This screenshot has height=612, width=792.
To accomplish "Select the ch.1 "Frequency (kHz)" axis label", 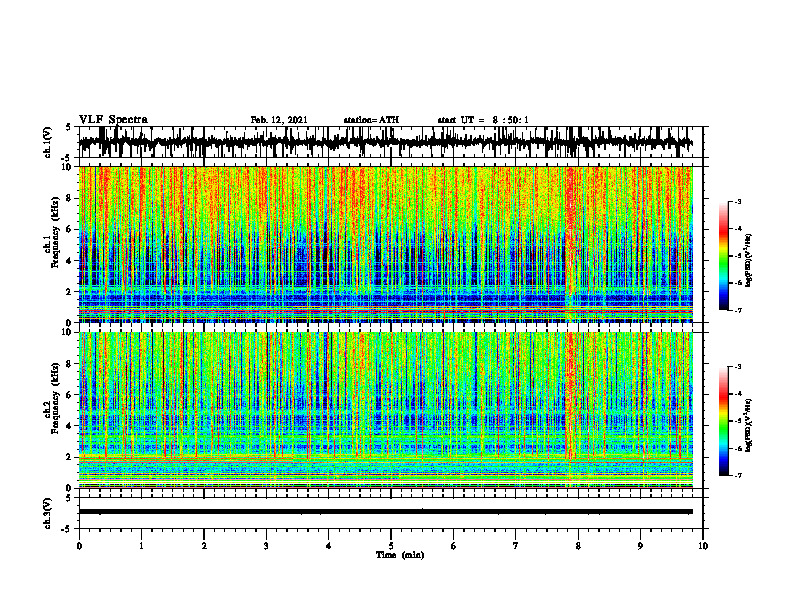I will [56, 233].
